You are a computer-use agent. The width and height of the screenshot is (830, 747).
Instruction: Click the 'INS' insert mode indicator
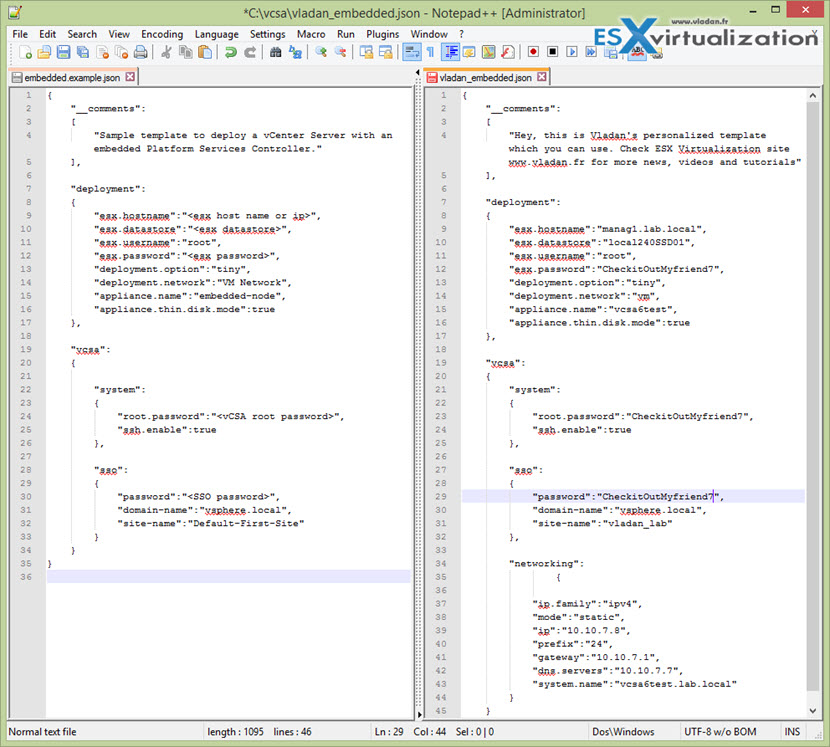(792, 732)
